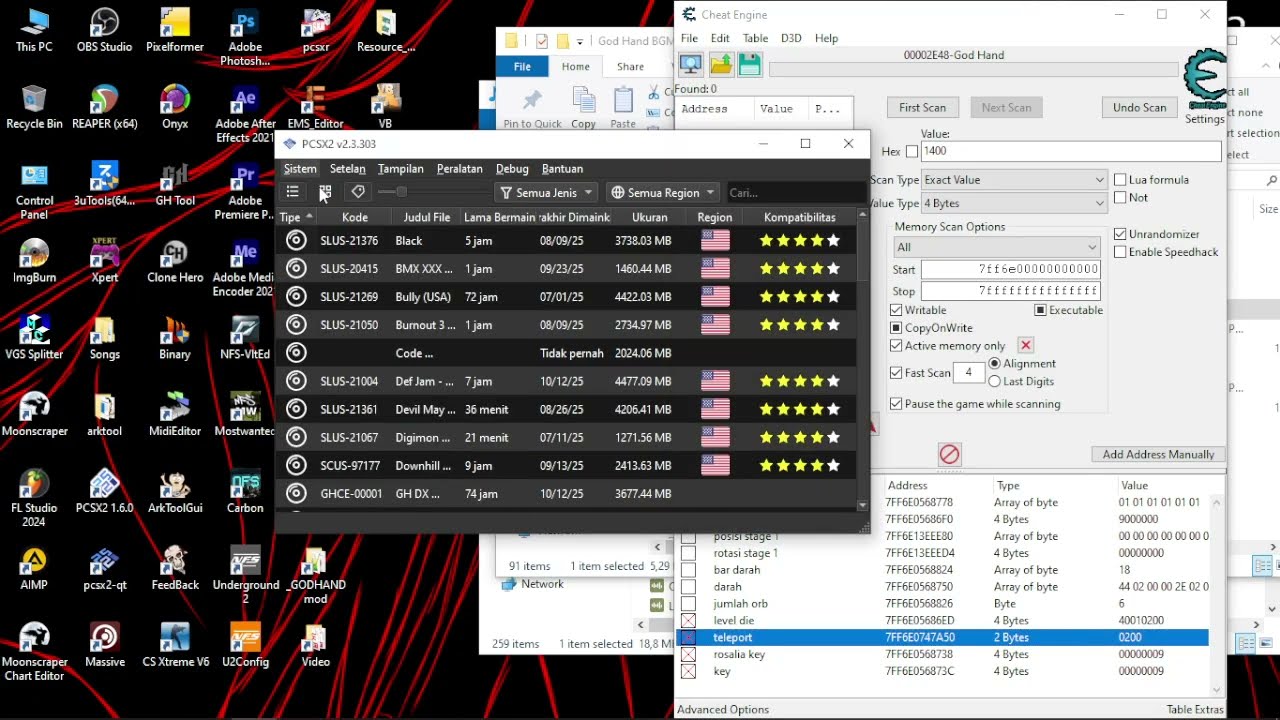Screen dimensions: 1280x720
Task: Toggle the Hex checkbox in Cheat Engine
Action: (911, 151)
